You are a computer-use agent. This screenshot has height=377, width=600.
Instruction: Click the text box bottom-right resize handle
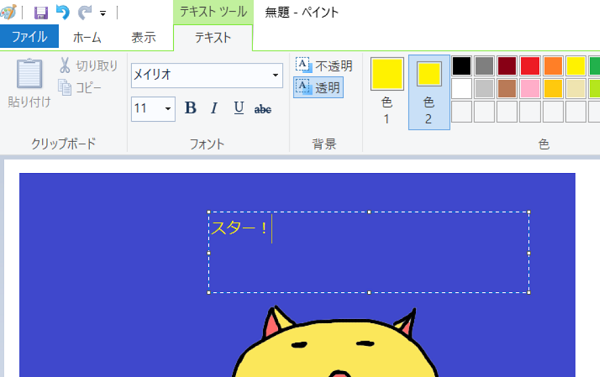click(529, 292)
